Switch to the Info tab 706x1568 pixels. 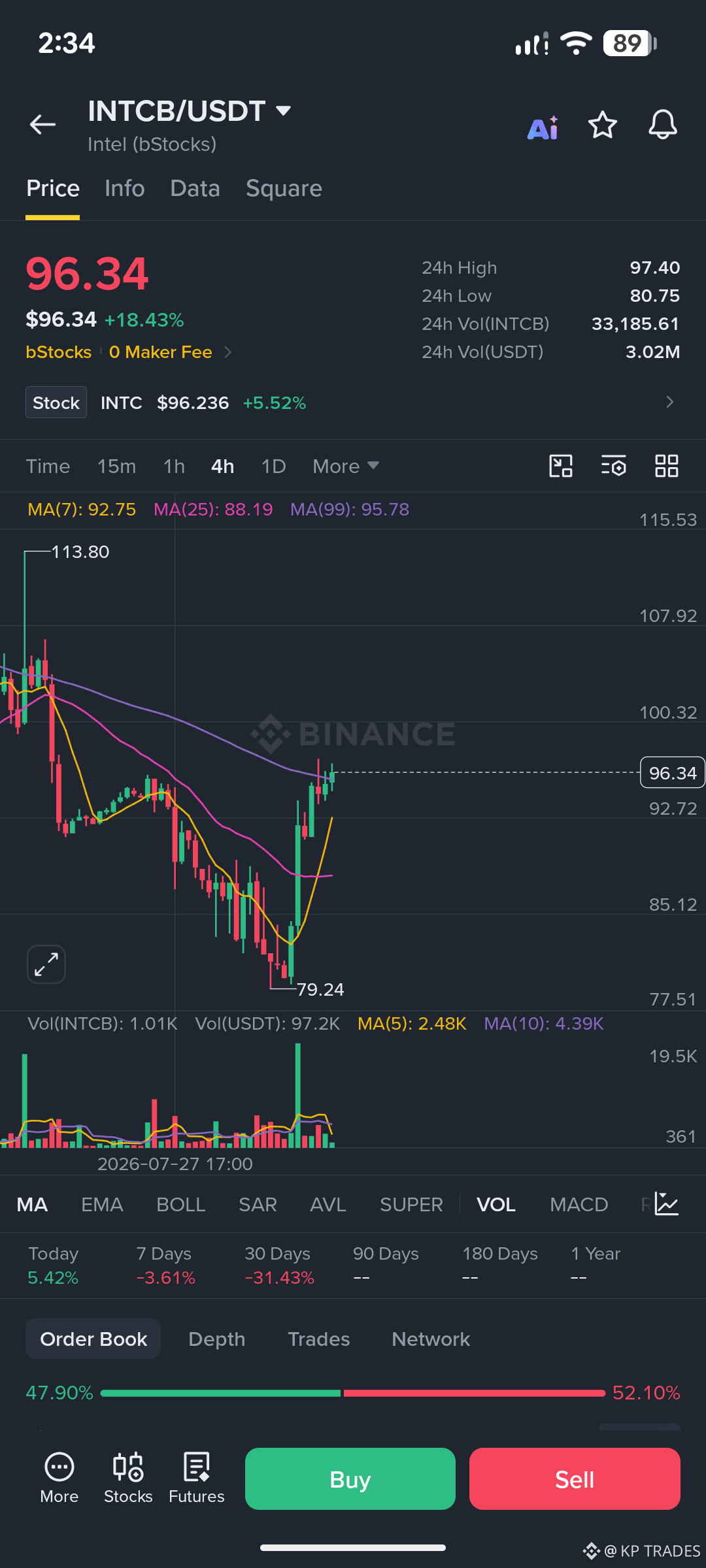click(x=125, y=188)
